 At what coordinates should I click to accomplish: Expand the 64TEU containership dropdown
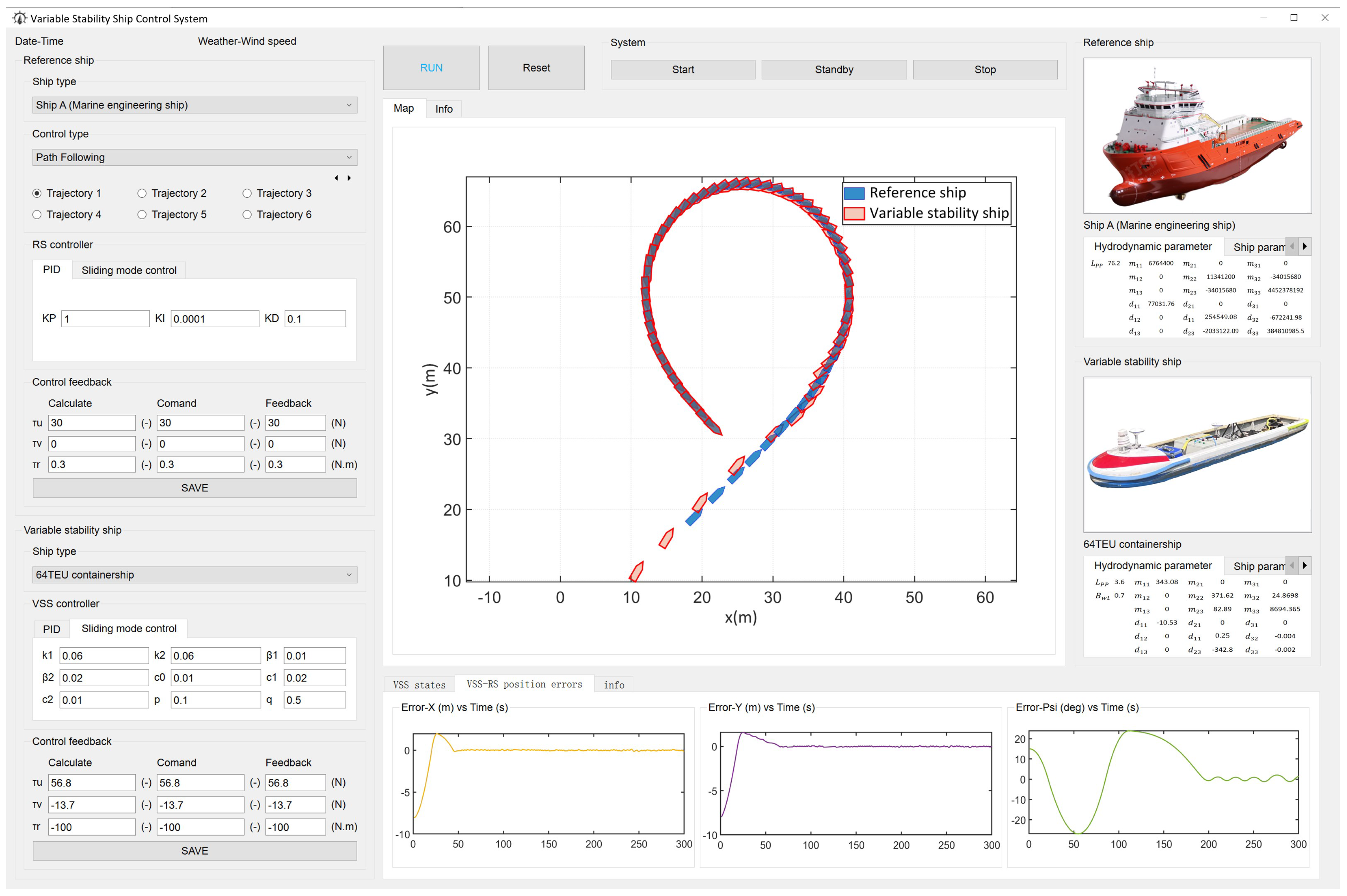pos(194,574)
